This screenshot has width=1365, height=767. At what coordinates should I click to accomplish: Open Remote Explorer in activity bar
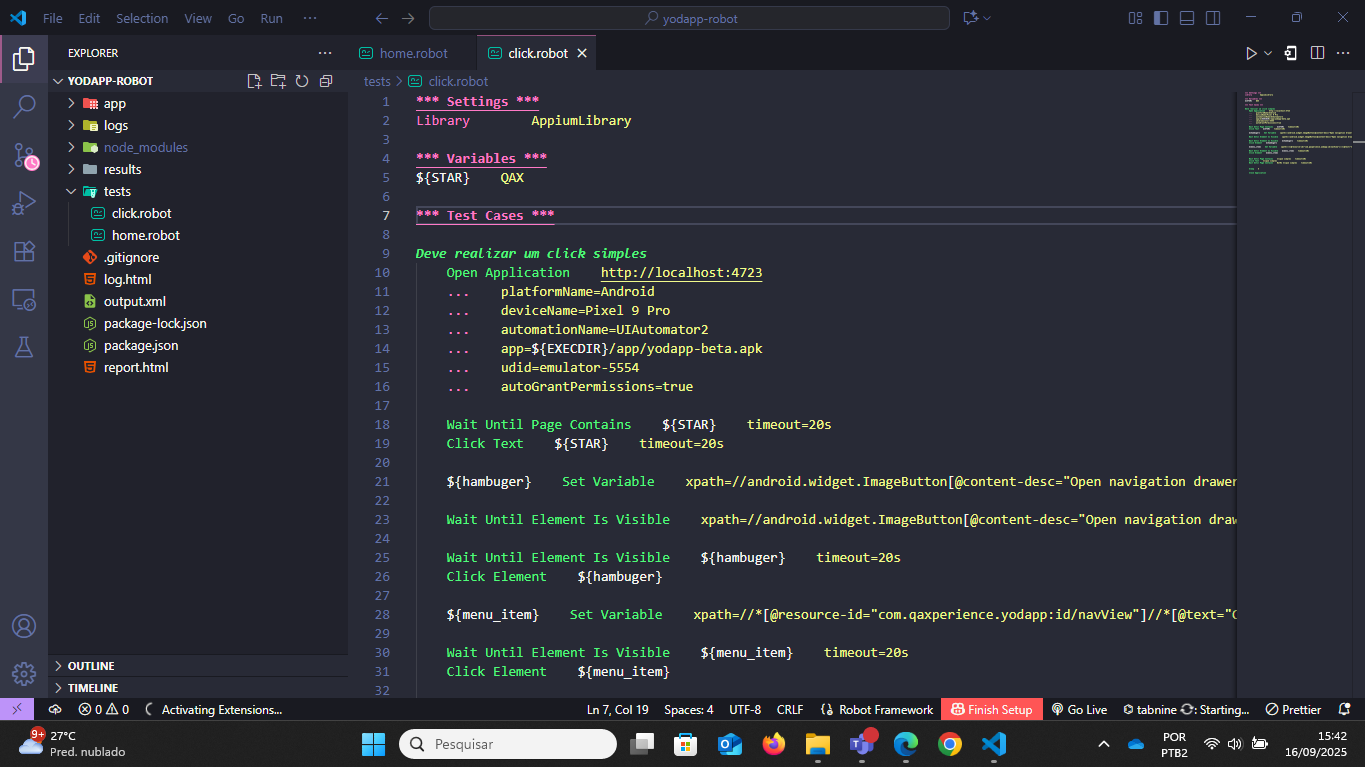(x=24, y=299)
